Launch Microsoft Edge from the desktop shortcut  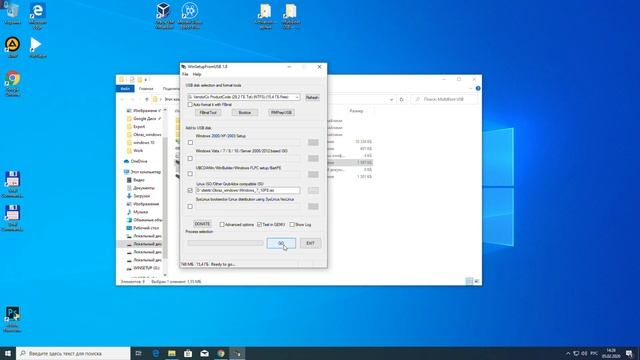(38, 16)
